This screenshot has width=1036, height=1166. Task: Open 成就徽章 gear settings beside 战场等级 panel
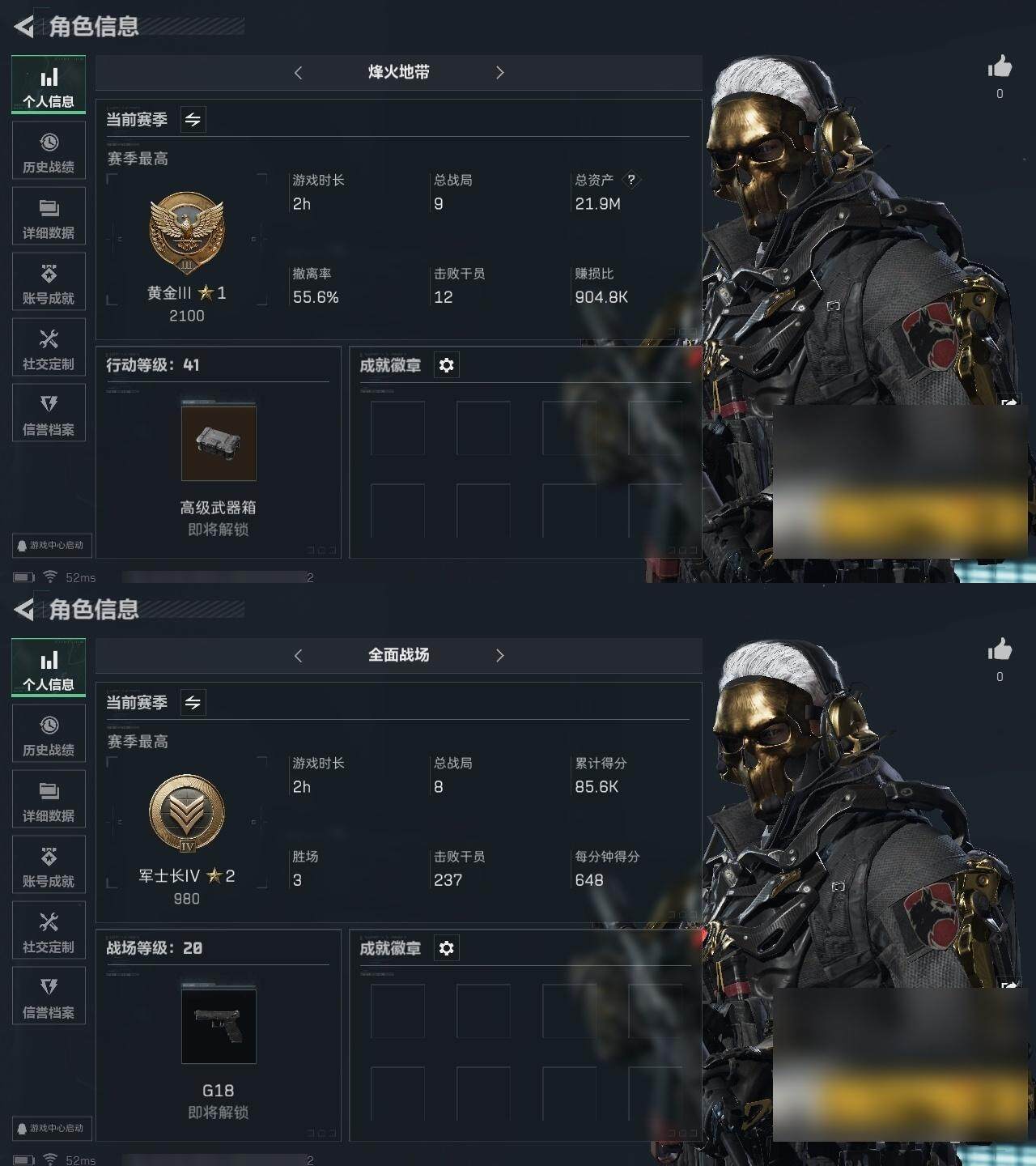[446, 948]
